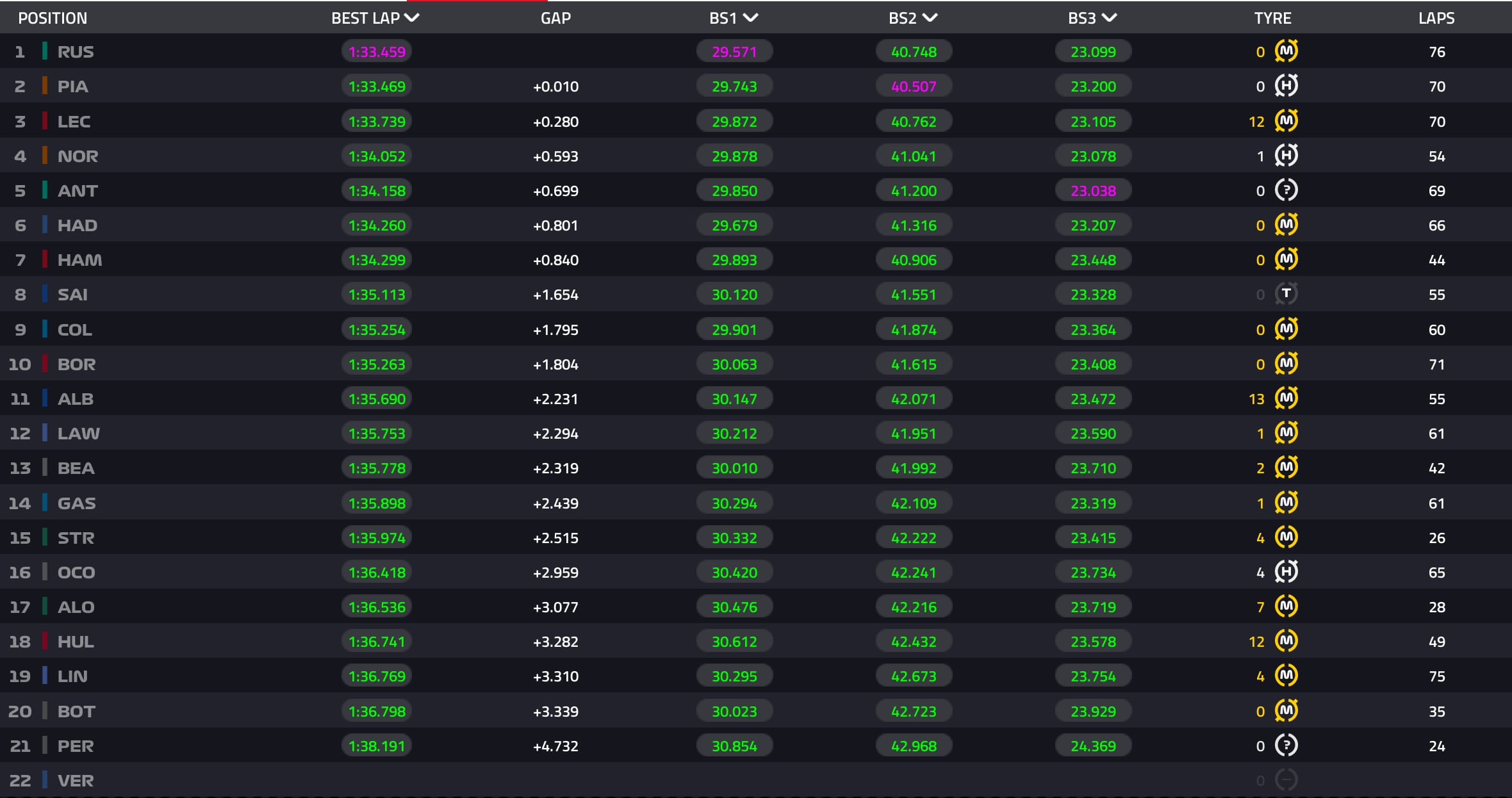Click PIA purple BS2 time 40.507
This screenshot has height=798, width=1512.
[914, 86]
